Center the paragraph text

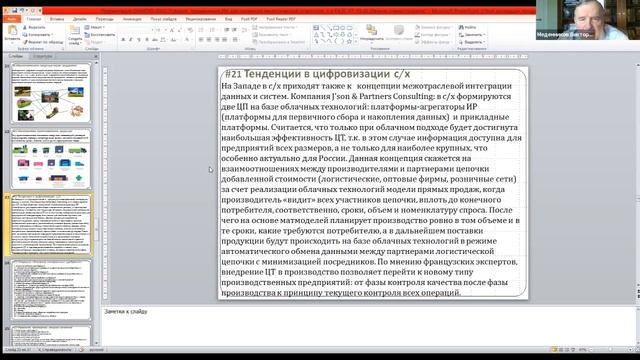click(209, 40)
